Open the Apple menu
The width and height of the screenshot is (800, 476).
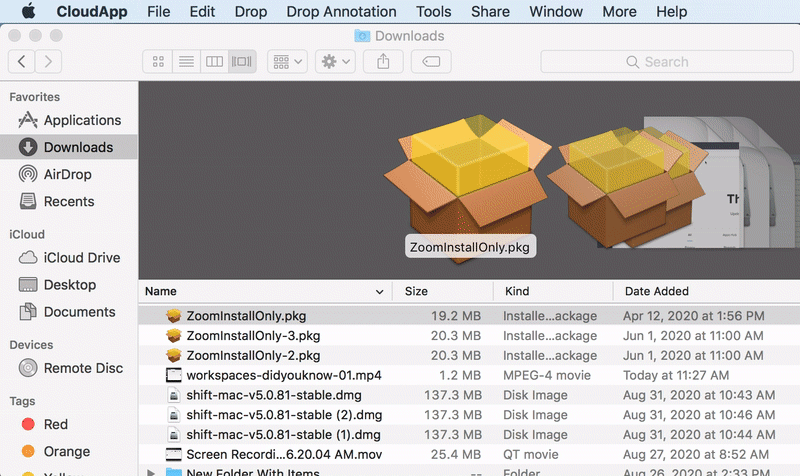pos(29,11)
